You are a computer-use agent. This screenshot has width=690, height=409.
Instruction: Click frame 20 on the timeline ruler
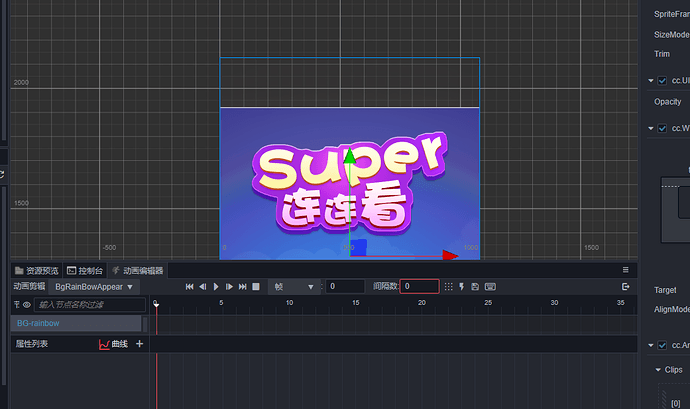tap(422, 303)
